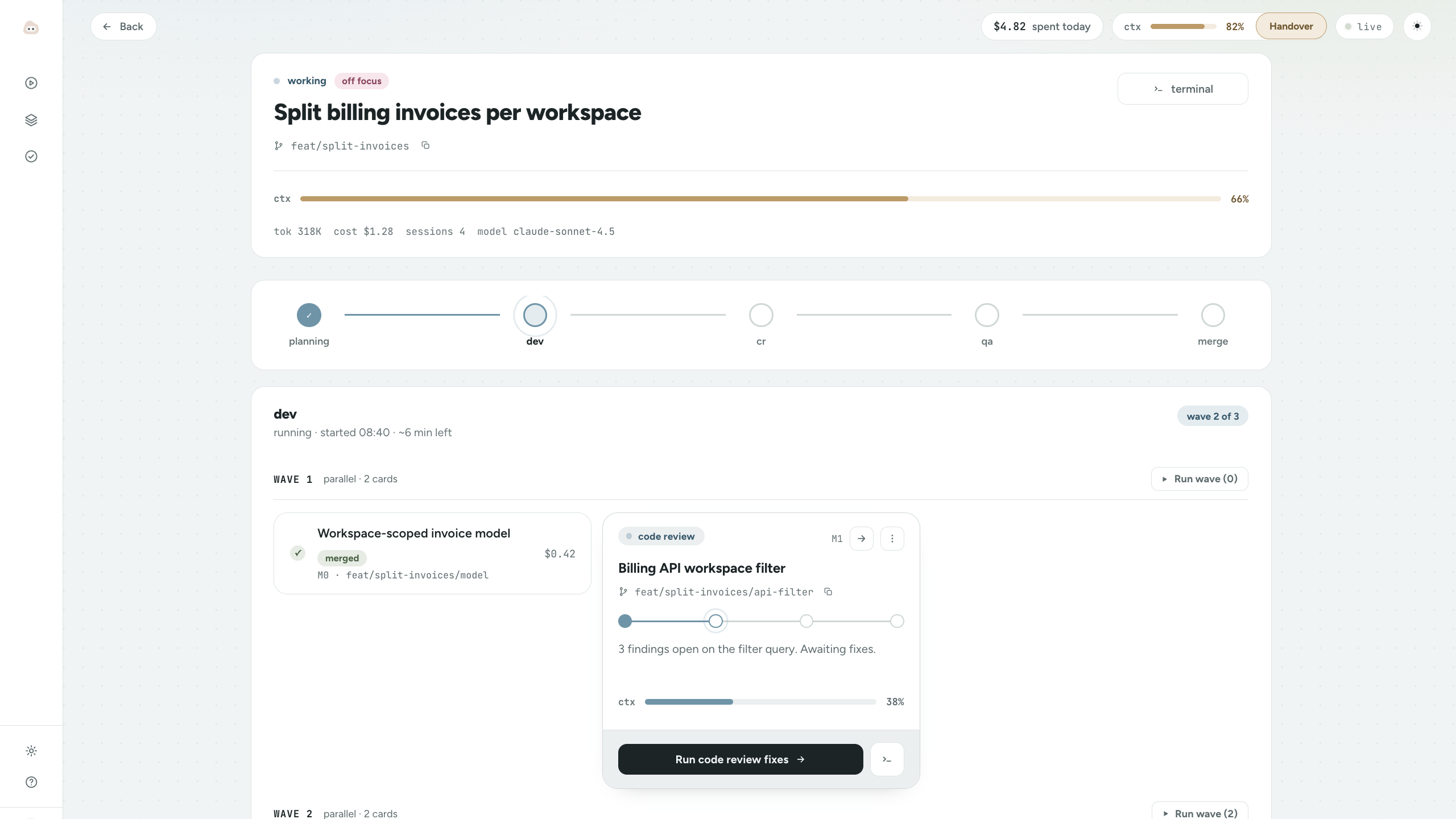The height and width of the screenshot is (819, 1456).
Task: Open the settings gear sidebar icon
Action: click(x=31, y=751)
